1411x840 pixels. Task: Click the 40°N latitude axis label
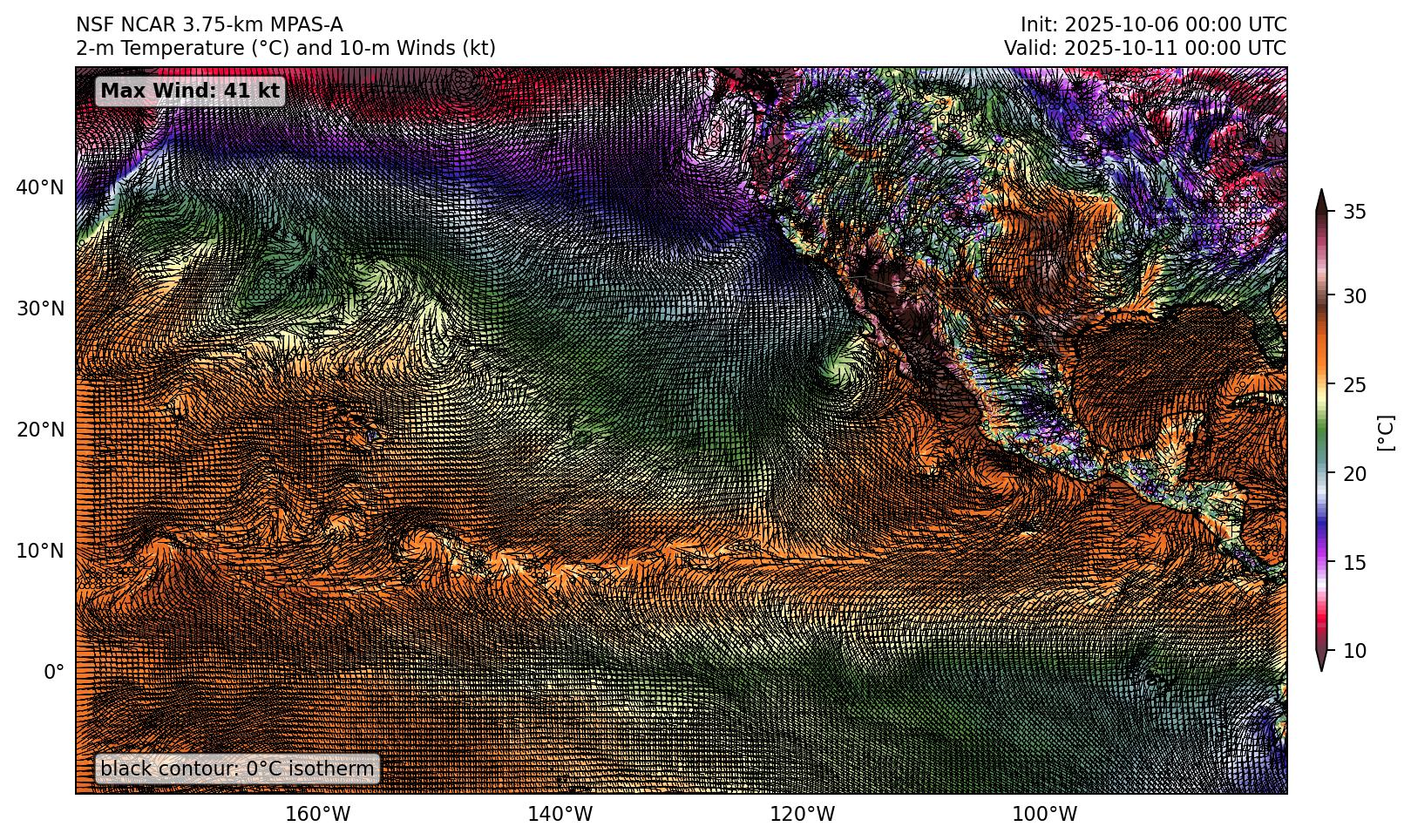(x=39, y=187)
